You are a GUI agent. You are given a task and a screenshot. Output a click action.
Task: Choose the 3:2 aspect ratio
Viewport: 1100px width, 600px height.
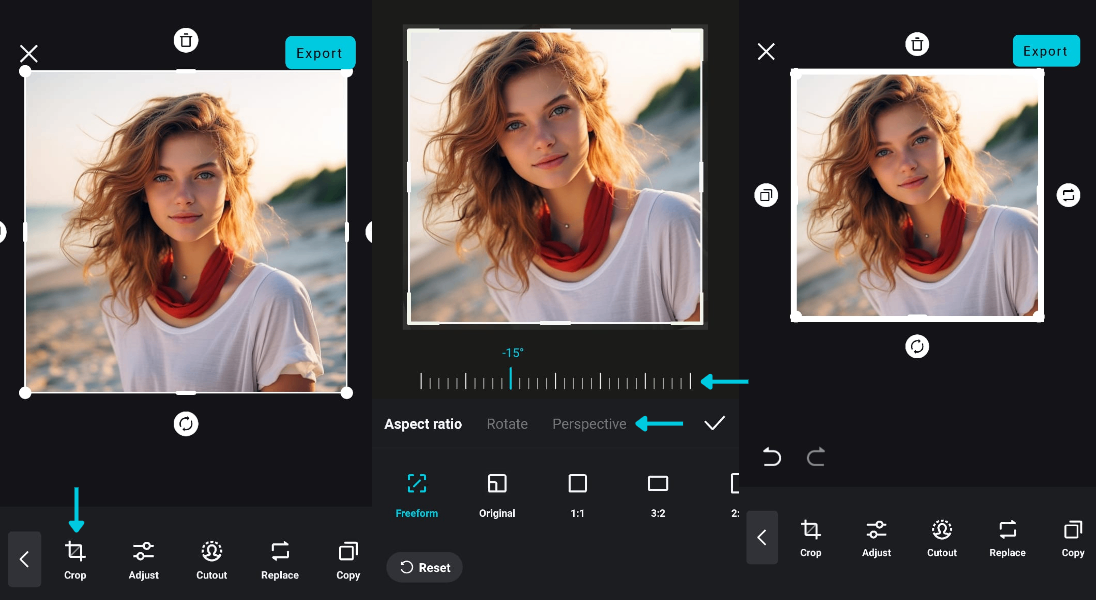coord(658,495)
